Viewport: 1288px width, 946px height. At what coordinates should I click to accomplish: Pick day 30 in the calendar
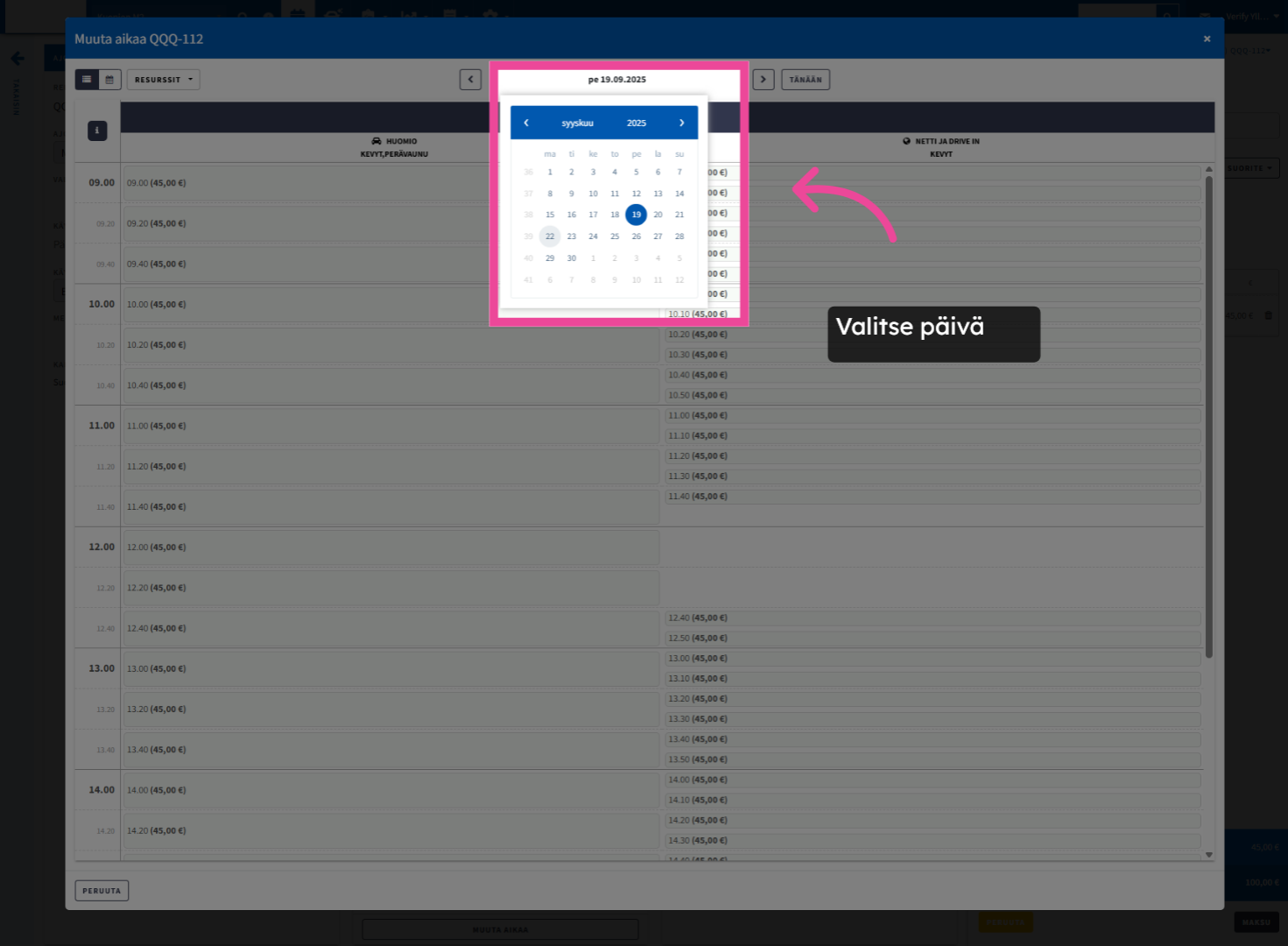tap(572, 258)
